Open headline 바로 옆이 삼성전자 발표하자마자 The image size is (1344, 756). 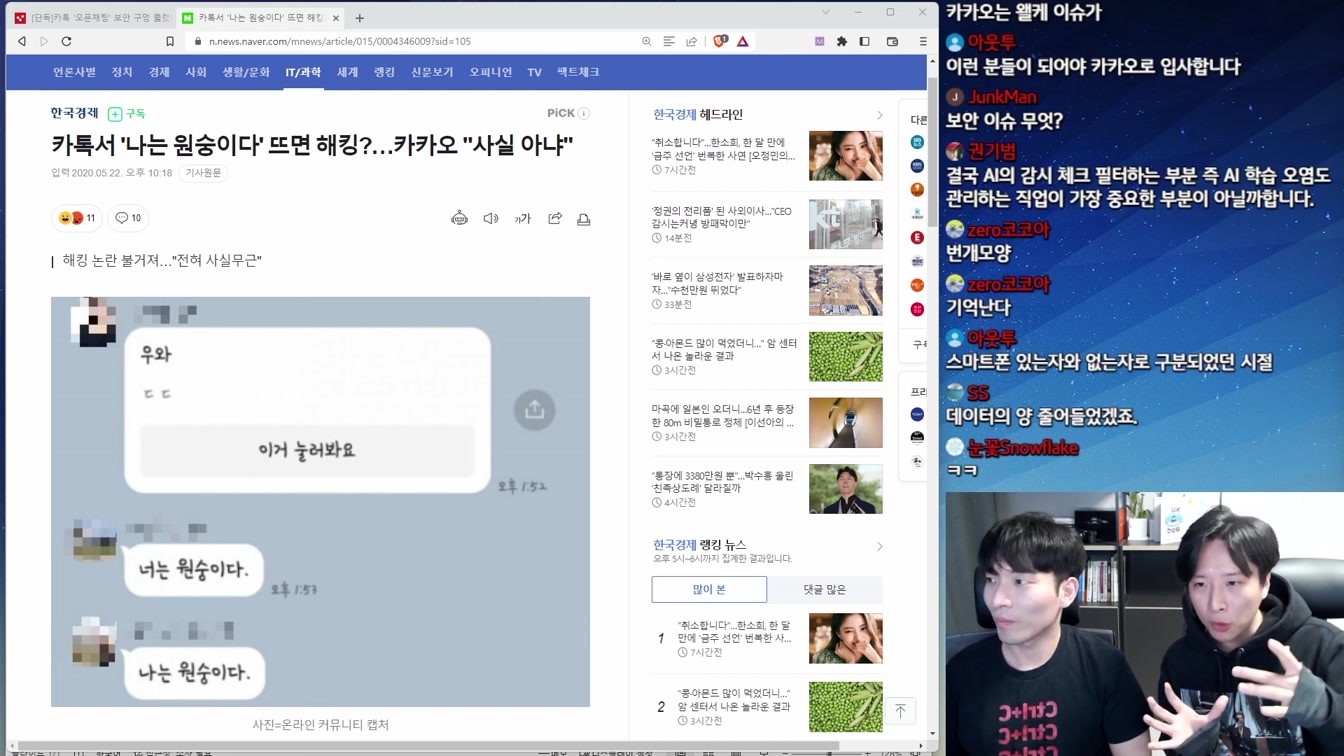718,284
